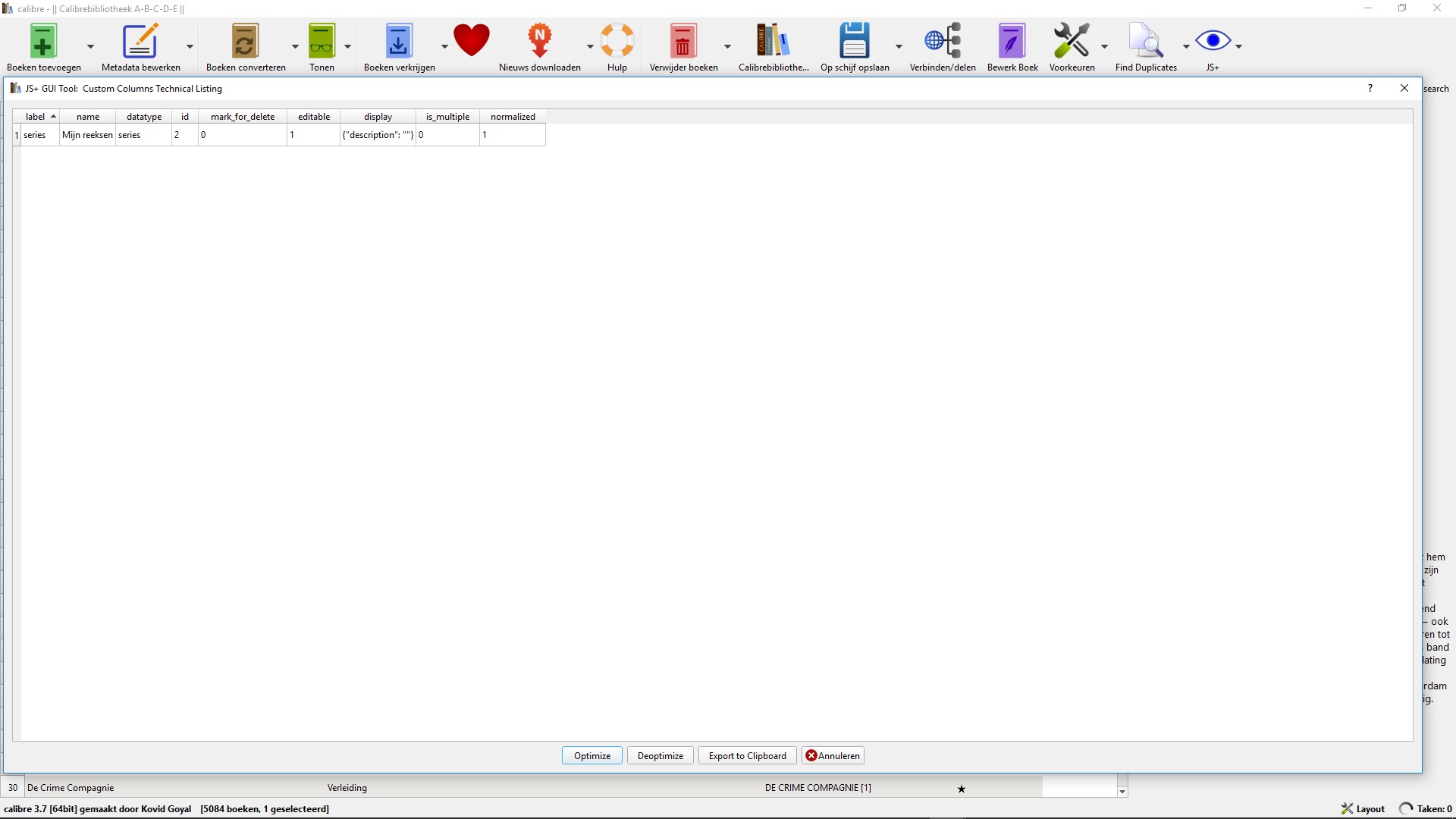Expand the Boeken toevoegen dropdown arrow

pyautogui.click(x=90, y=46)
